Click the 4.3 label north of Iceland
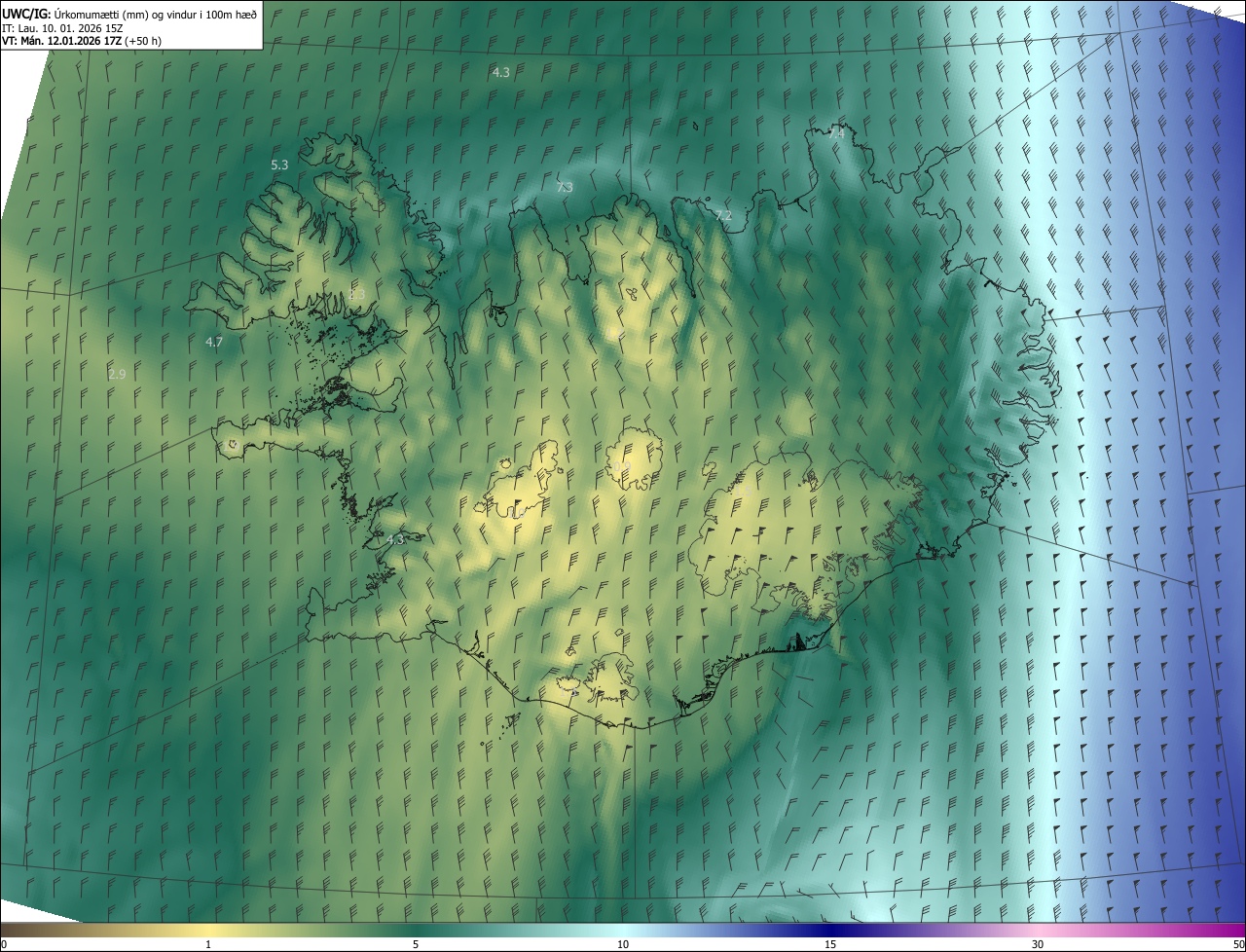The width and height of the screenshot is (1246, 952). tap(500, 72)
